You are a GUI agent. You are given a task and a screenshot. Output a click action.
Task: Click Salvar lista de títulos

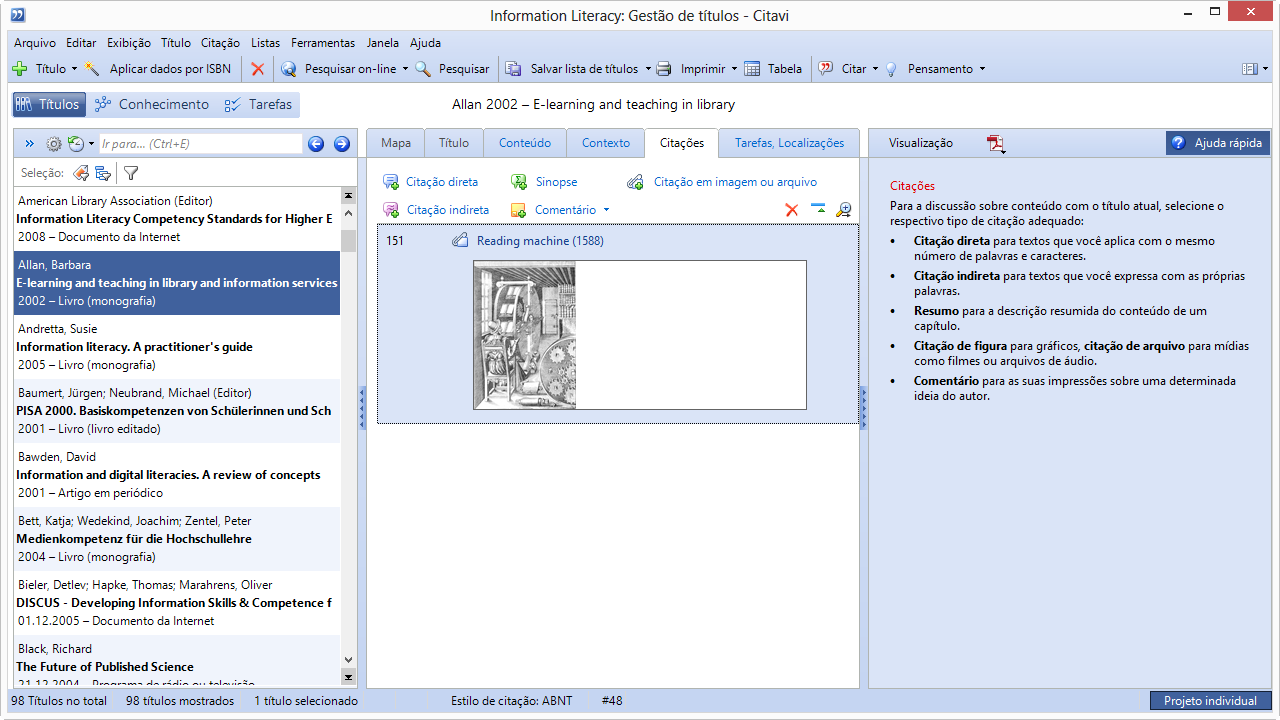(572, 69)
